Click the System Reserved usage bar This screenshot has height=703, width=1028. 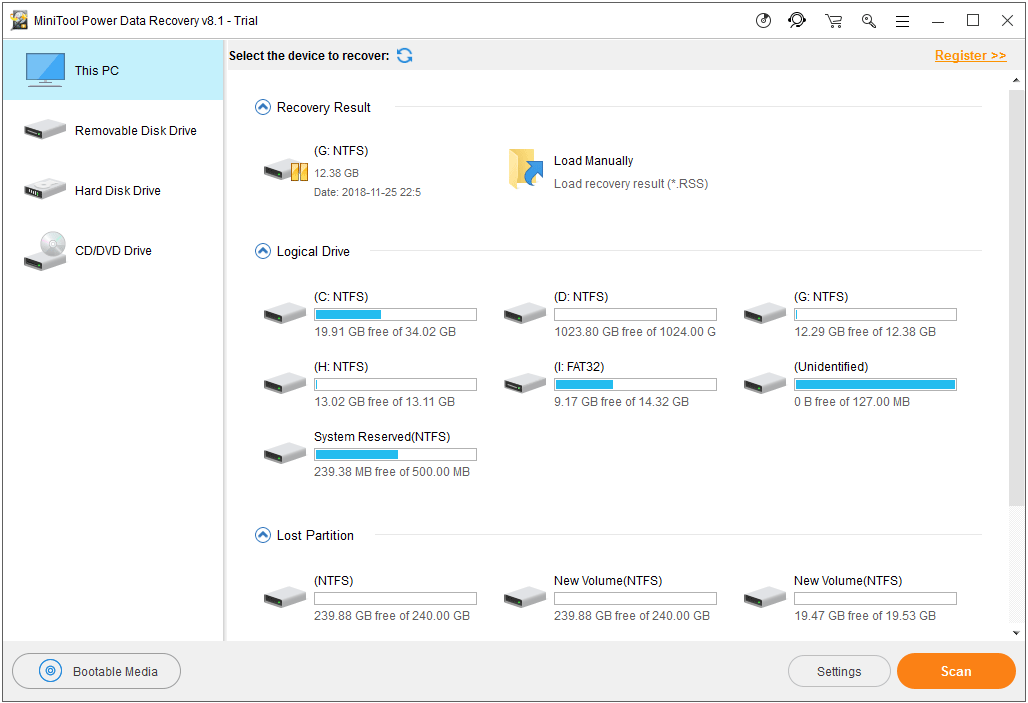(395, 455)
